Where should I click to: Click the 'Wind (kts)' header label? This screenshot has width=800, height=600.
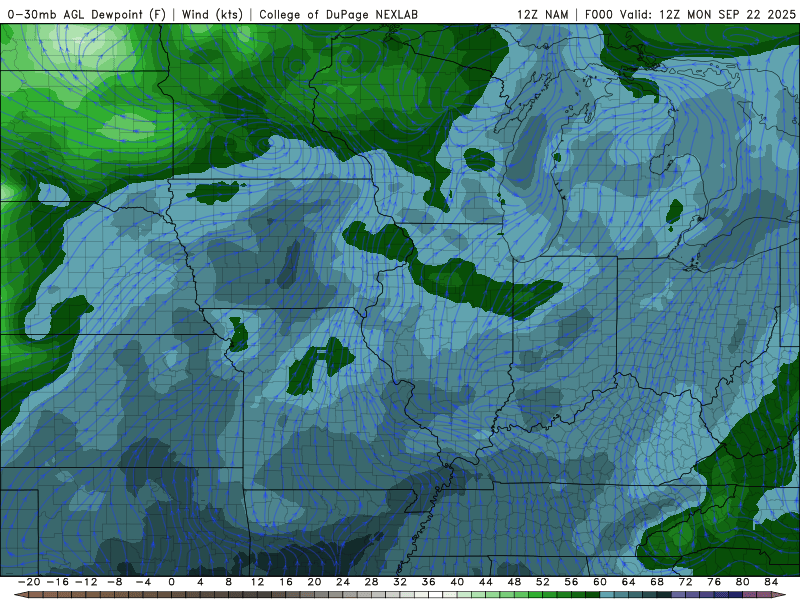click(x=212, y=15)
